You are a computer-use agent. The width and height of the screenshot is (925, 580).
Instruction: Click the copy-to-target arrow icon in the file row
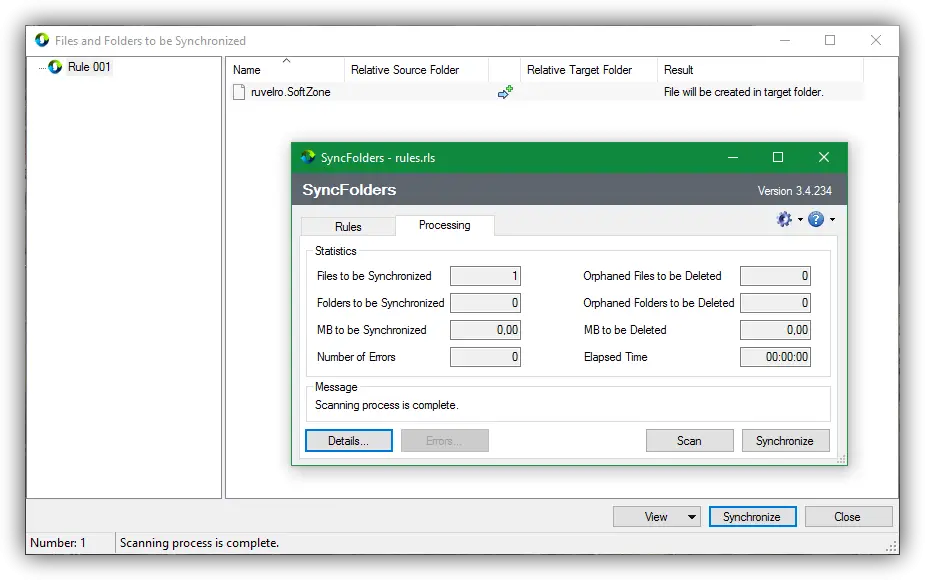click(505, 92)
